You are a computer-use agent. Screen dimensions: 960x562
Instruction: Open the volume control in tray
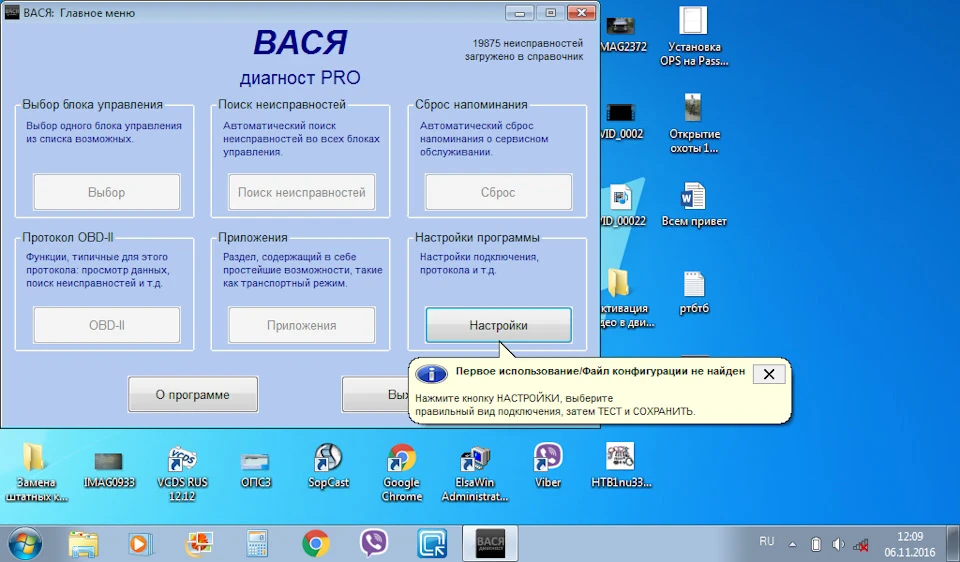click(838, 544)
